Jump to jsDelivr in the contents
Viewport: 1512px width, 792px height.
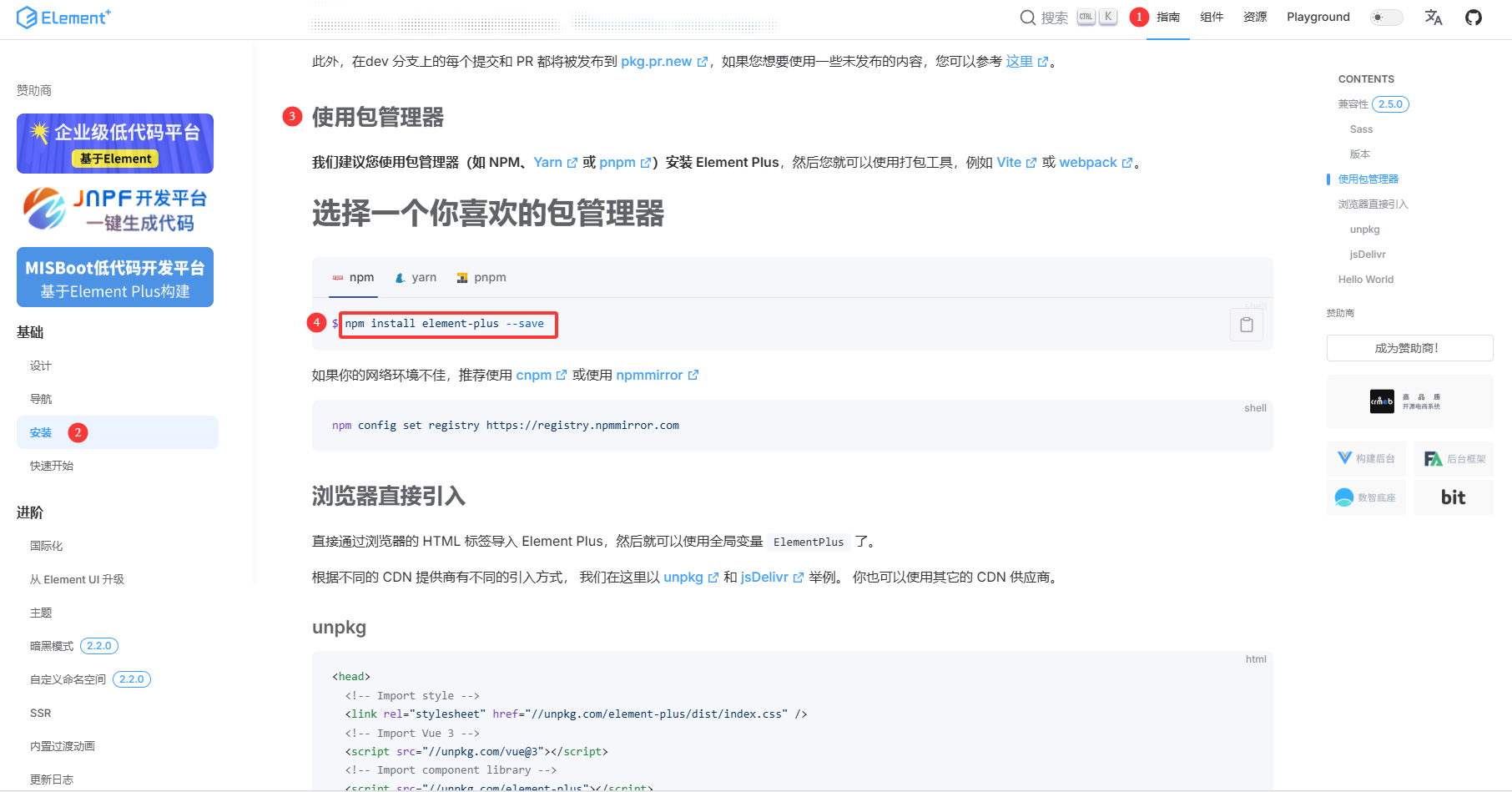(1368, 255)
